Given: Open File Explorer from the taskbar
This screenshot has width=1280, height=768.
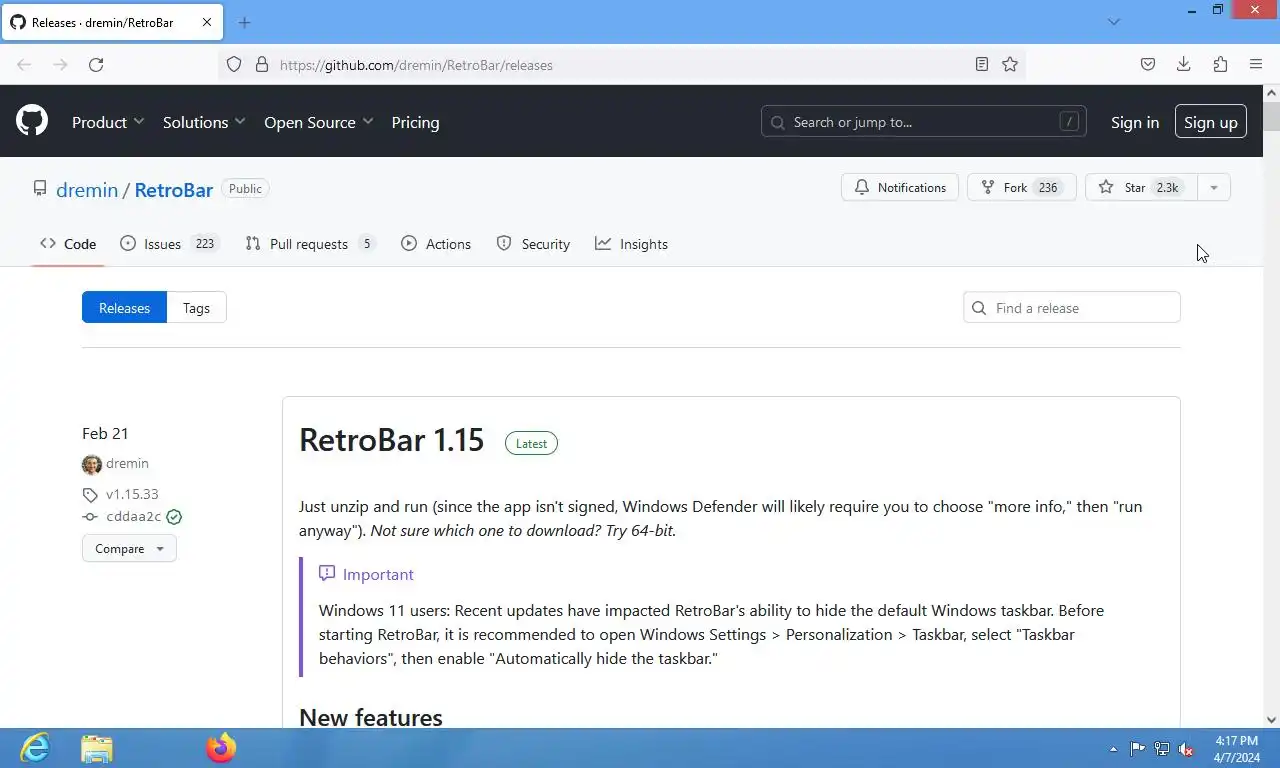Looking at the screenshot, I should coord(97,748).
